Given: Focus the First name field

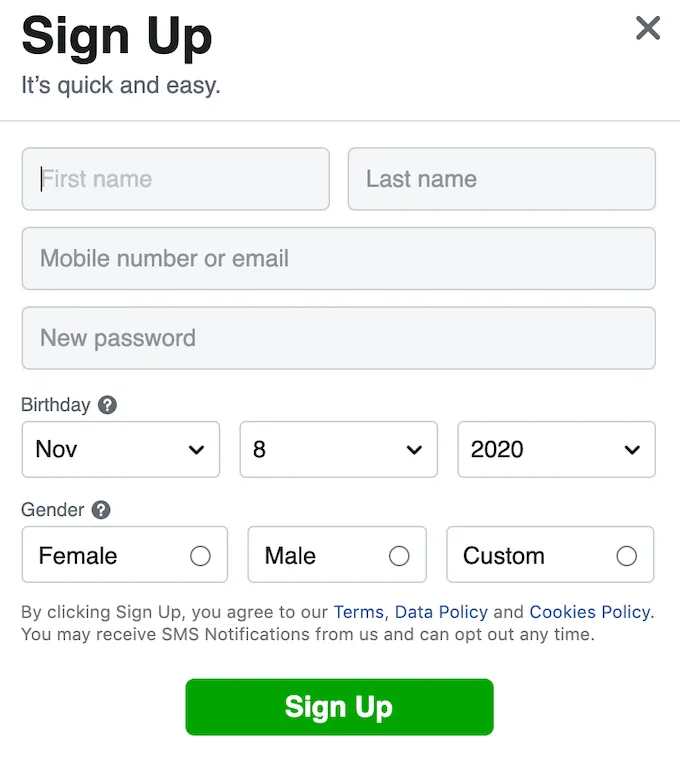Looking at the screenshot, I should [175, 179].
